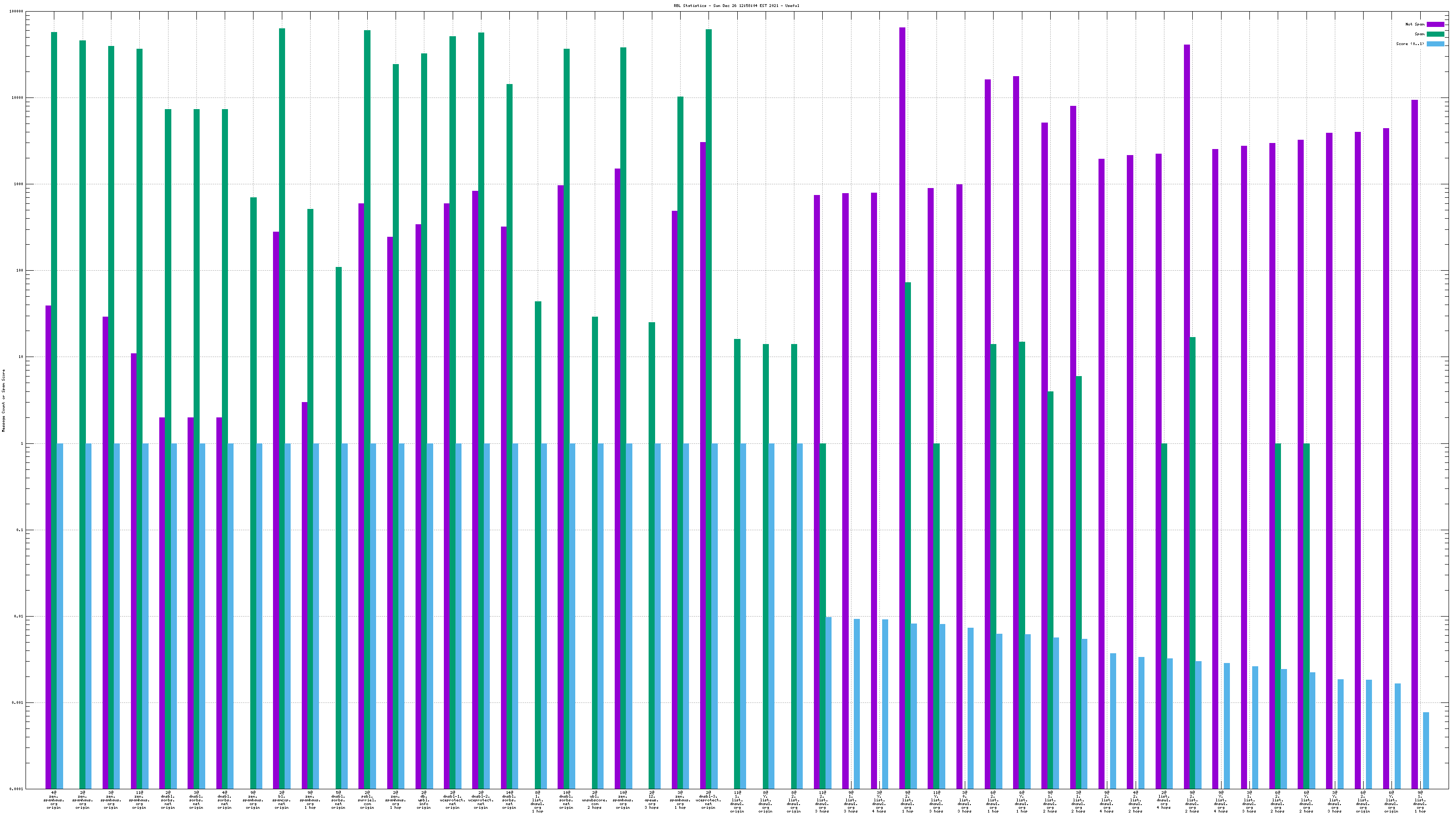Viewport: 1456px width, 819px height.
Task: Click the purple Not Spam legend swatch
Action: pyautogui.click(x=1435, y=24)
